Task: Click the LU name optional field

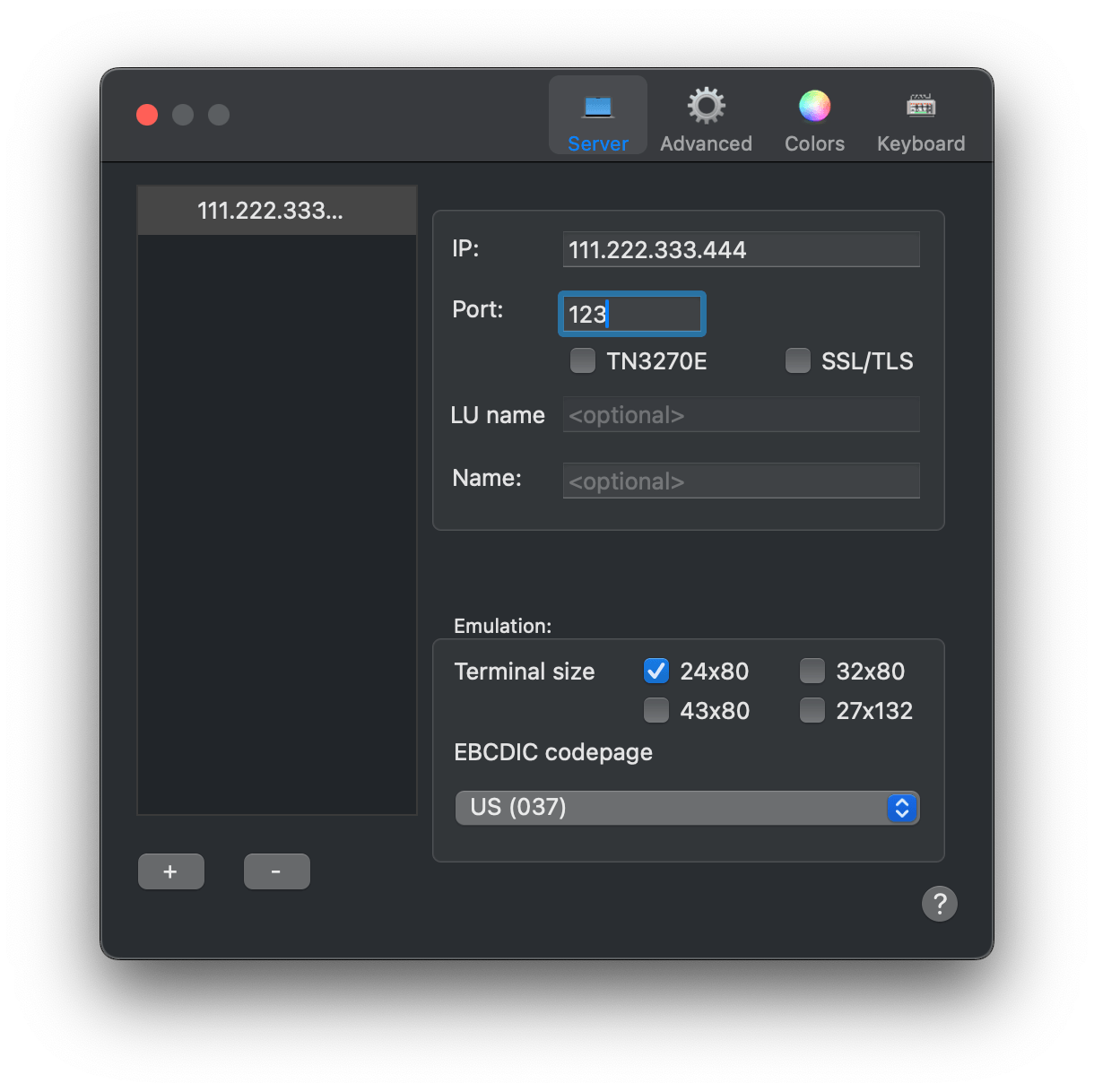Action: coord(741,414)
